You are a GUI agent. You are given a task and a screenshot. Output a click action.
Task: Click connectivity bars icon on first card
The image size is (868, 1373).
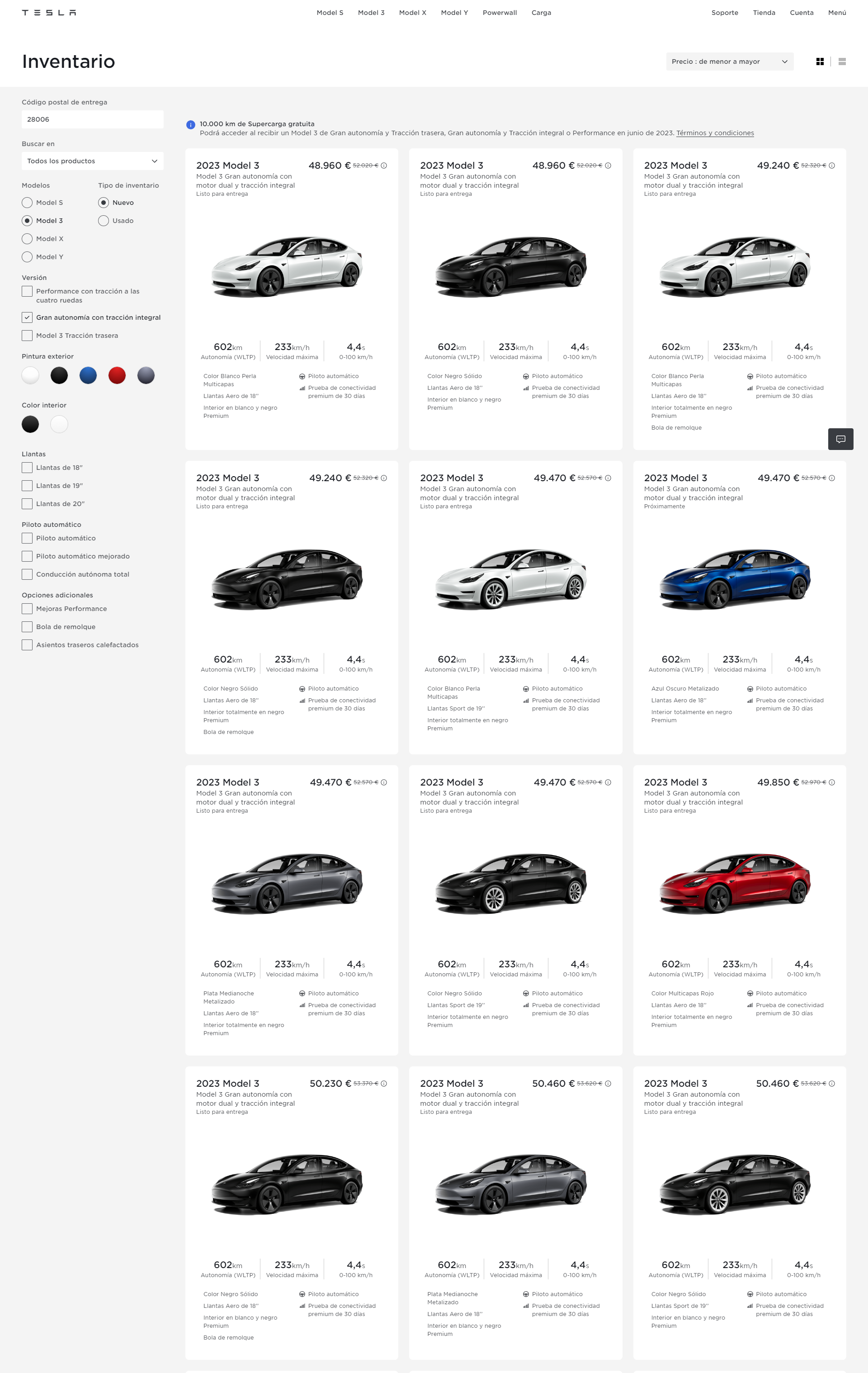pos(302,388)
